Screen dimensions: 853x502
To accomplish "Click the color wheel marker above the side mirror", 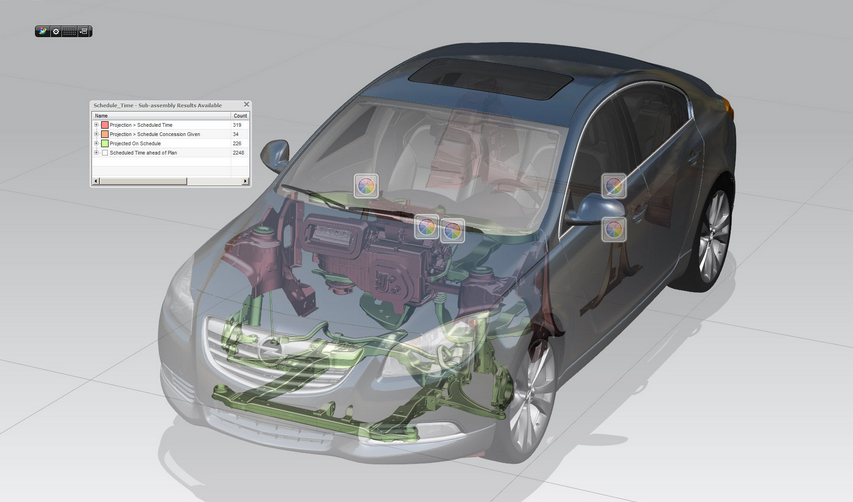I will pos(614,185).
